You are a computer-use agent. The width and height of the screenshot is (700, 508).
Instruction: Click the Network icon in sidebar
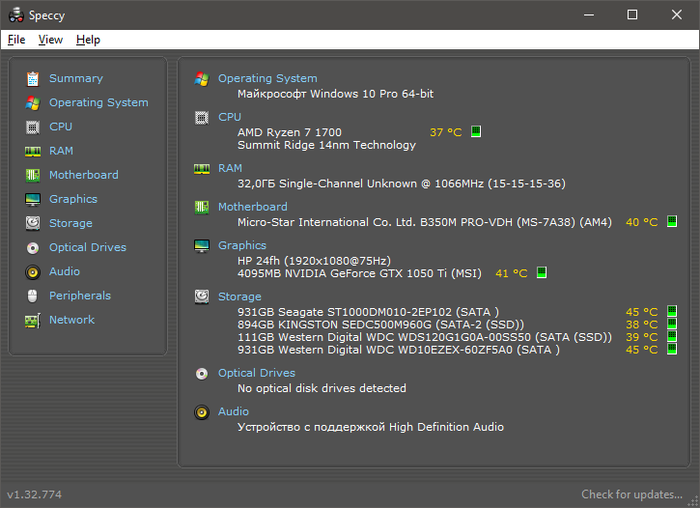[x=33, y=320]
